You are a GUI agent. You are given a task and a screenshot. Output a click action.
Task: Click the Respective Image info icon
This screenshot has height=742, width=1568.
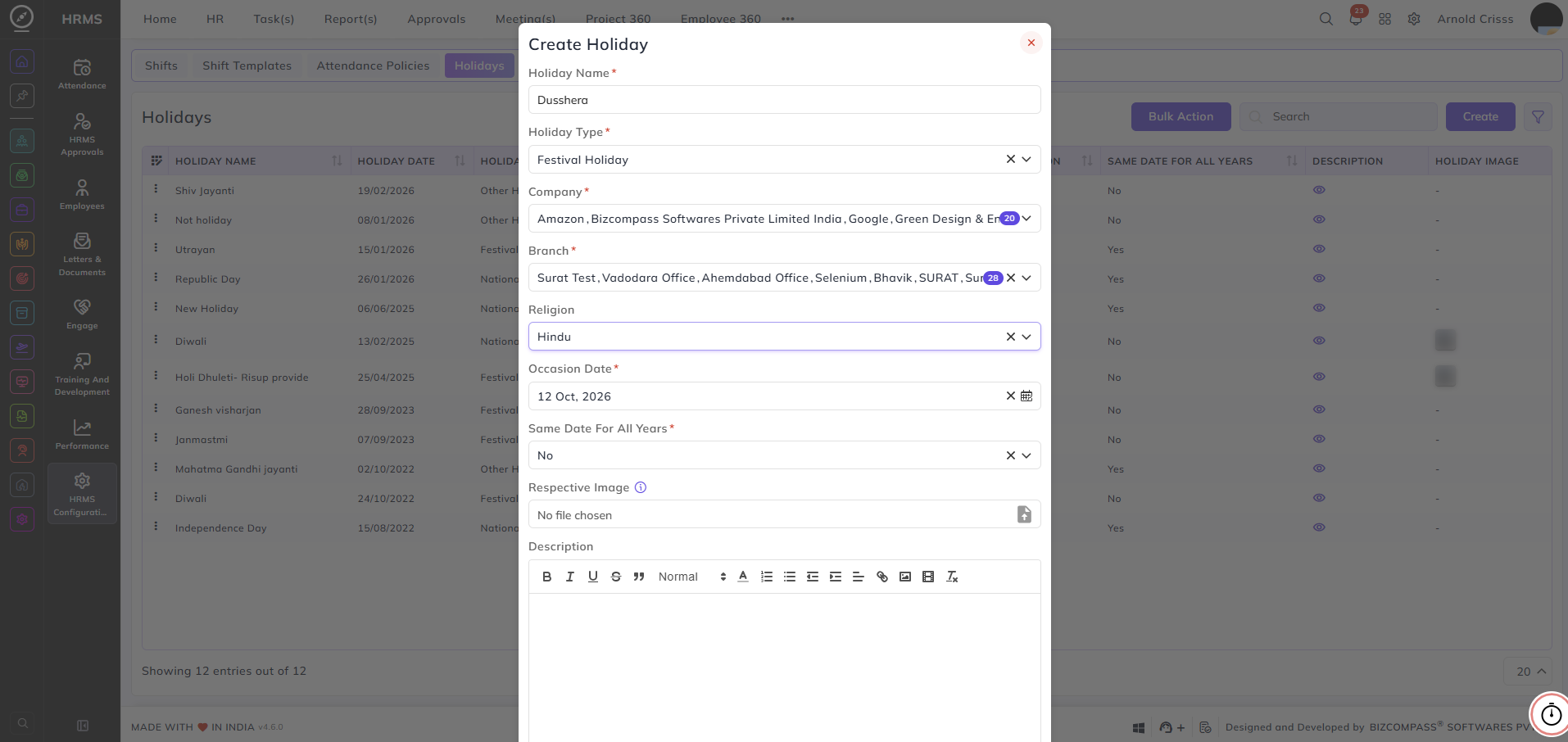(x=641, y=487)
